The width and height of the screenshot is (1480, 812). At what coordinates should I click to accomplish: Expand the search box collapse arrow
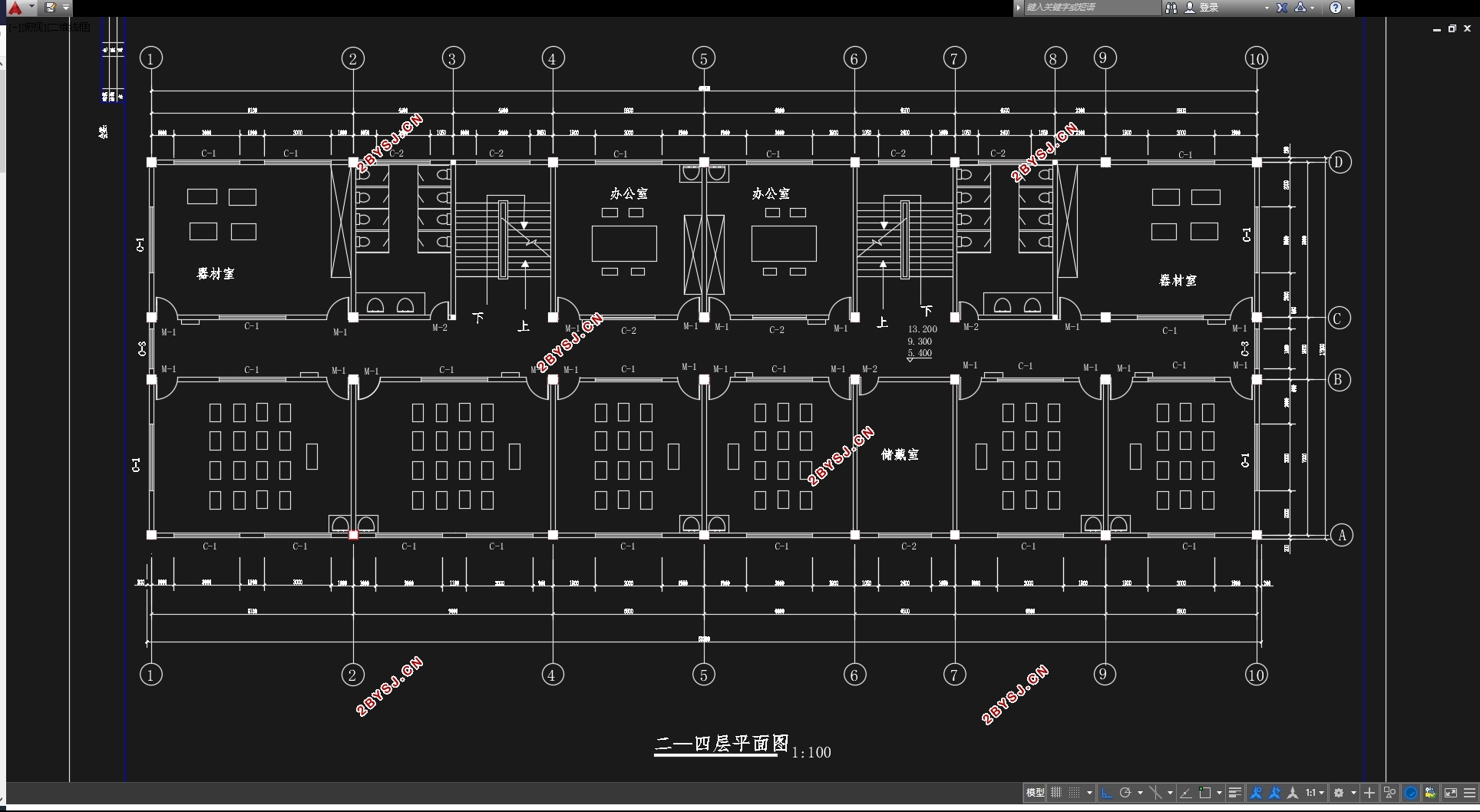[1019, 8]
